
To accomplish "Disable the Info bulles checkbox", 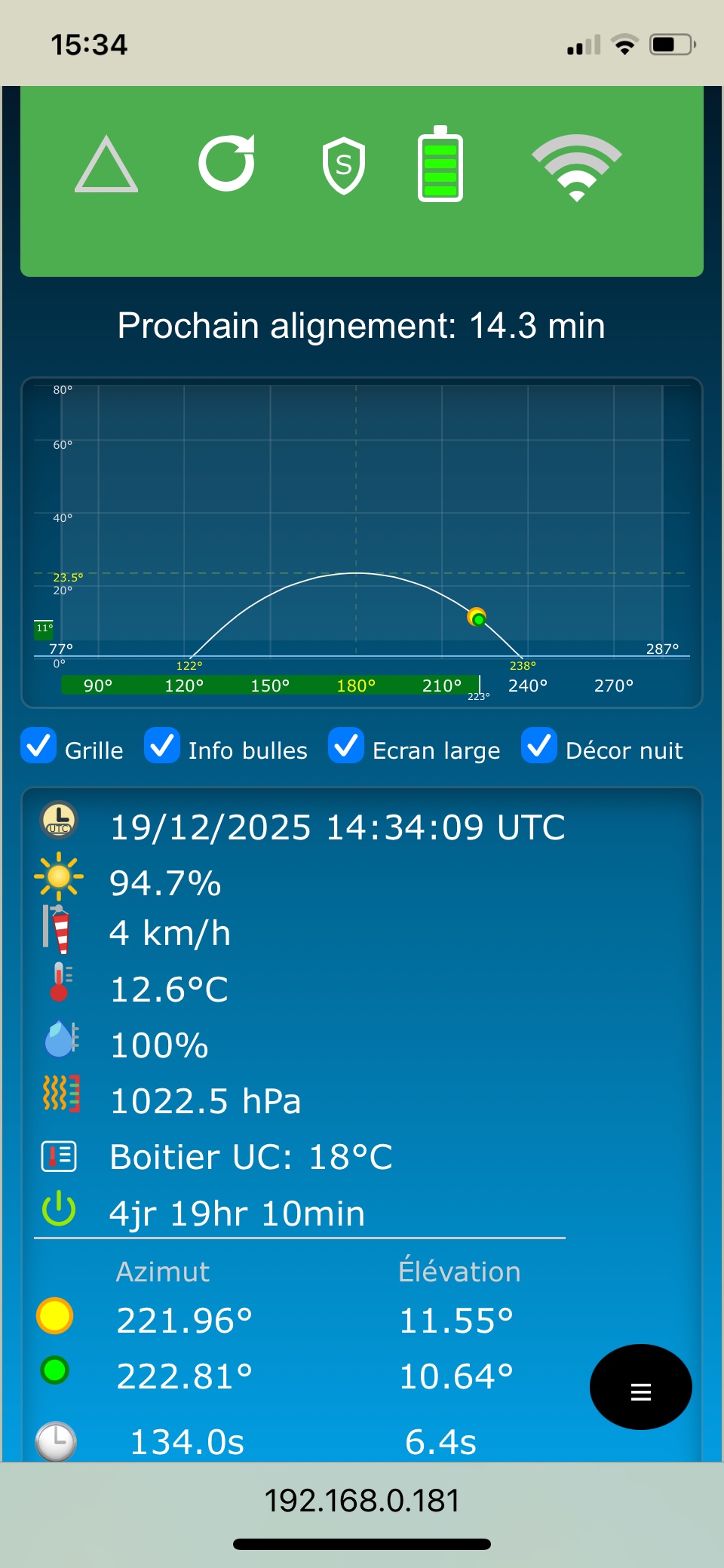I will 162,746.
